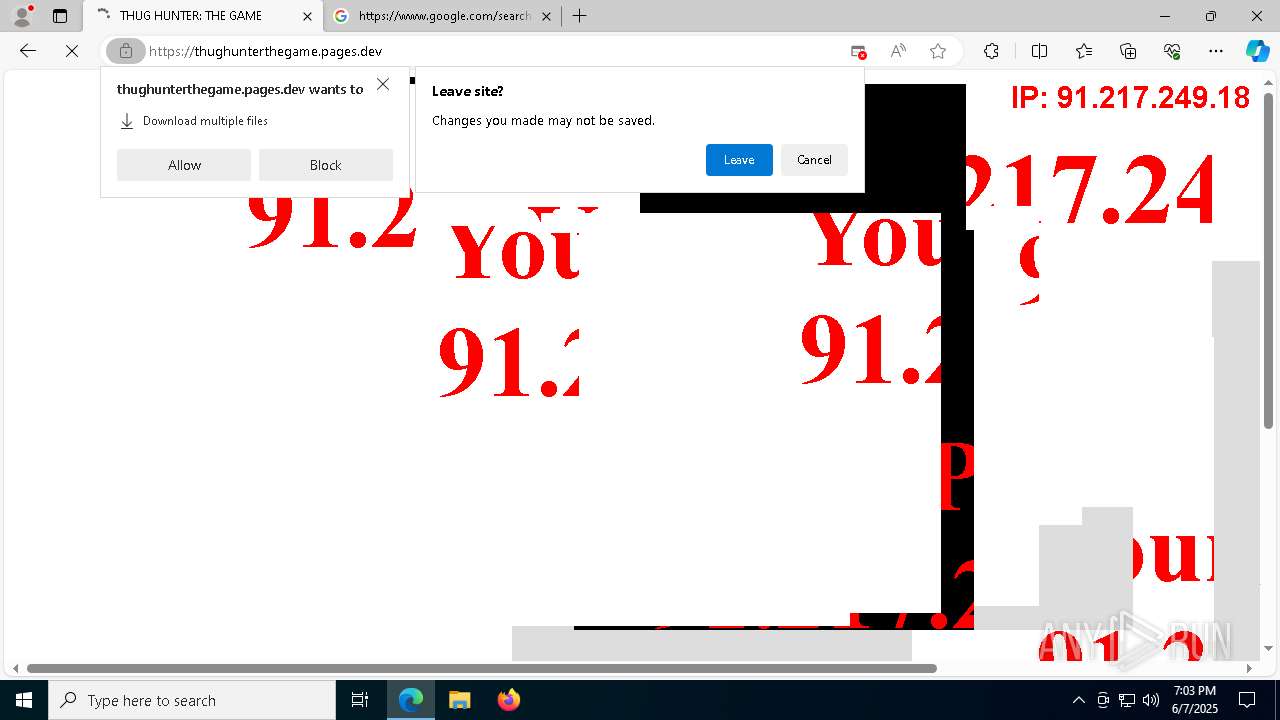This screenshot has height=720, width=1280.
Task: Open Extensions puzzle icon
Action: click(991, 51)
